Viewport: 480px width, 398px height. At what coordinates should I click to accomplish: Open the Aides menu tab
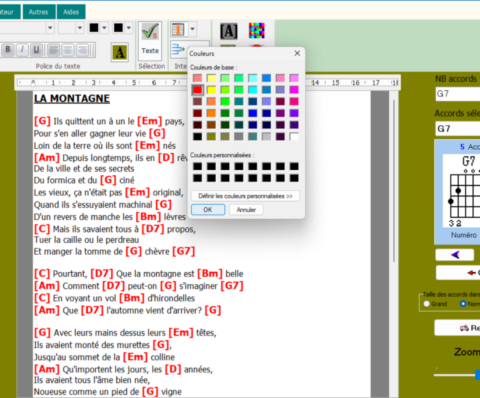[x=71, y=12]
